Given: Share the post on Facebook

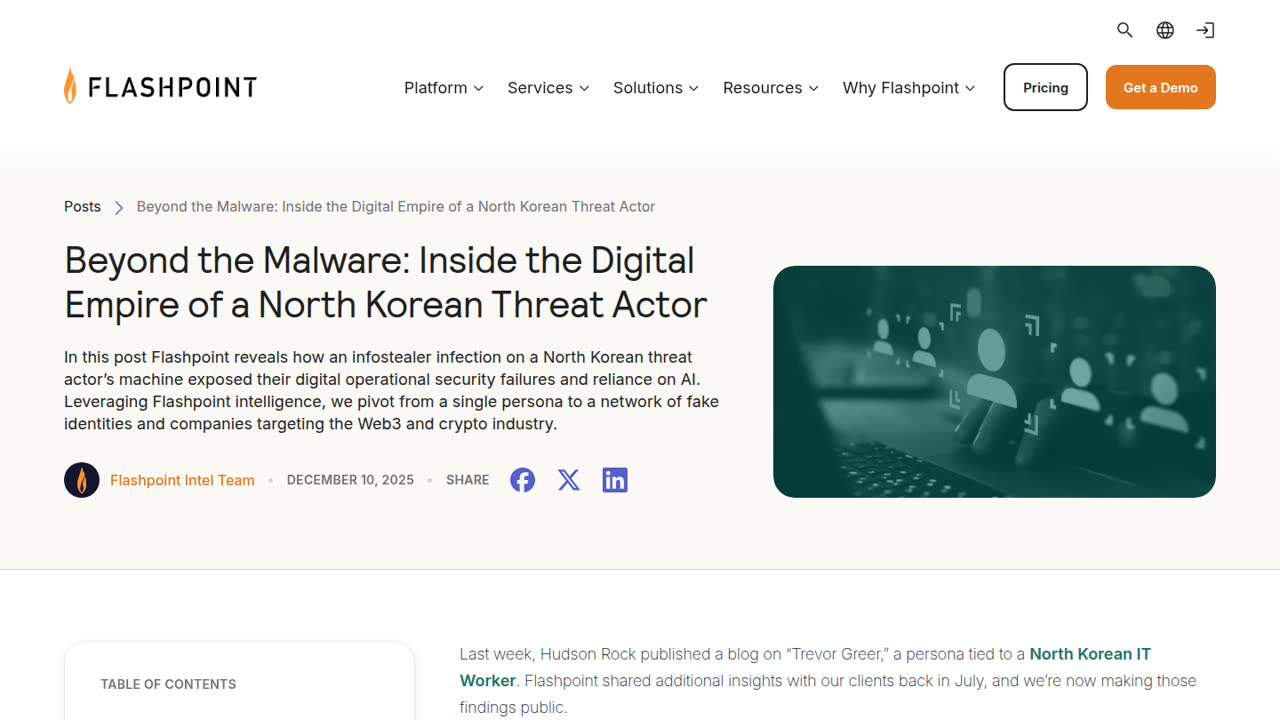Looking at the screenshot, I should point(522,480).
